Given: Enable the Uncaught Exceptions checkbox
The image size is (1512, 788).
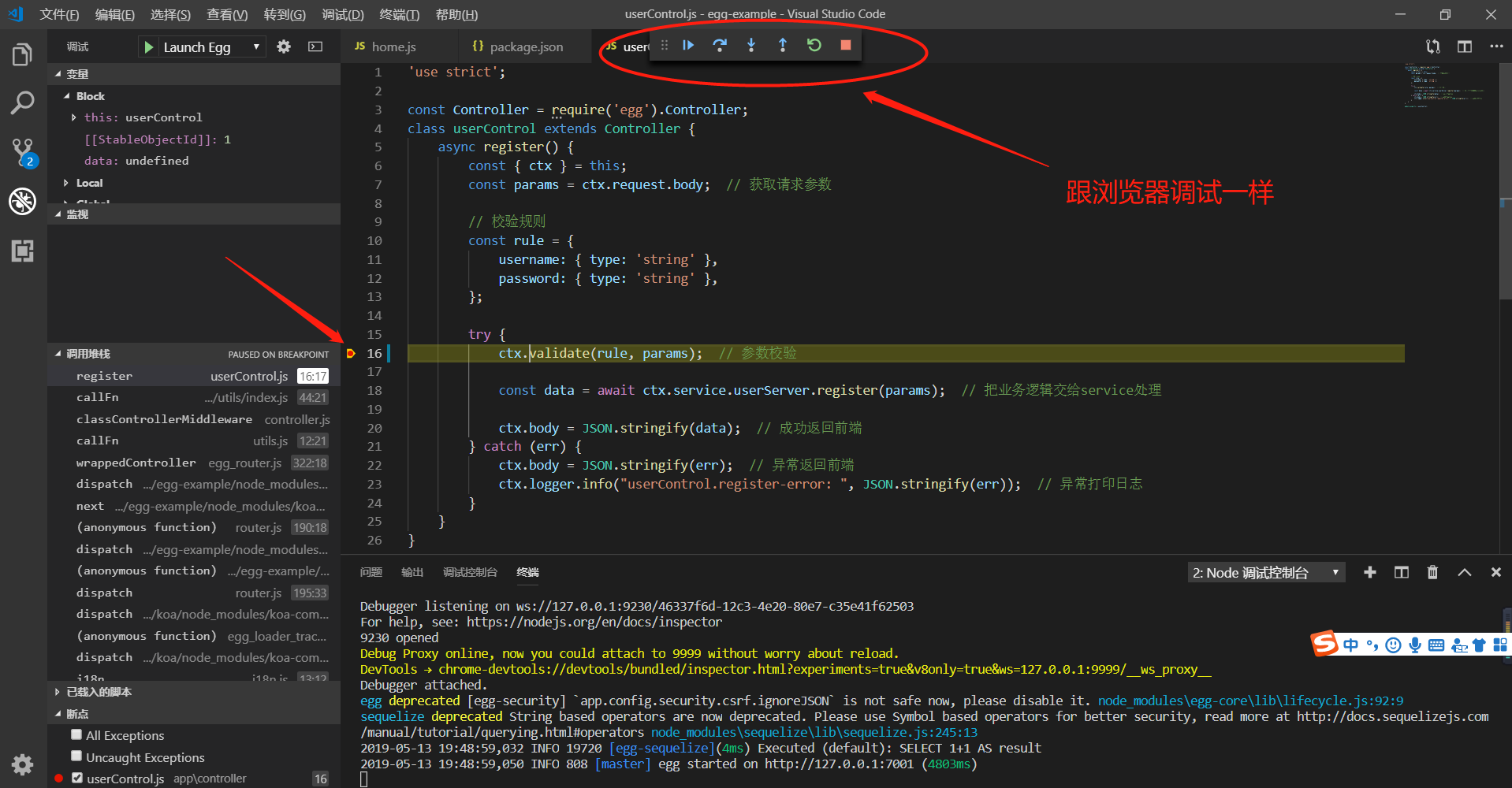Looking at the screenshot, I should (76, 756).
